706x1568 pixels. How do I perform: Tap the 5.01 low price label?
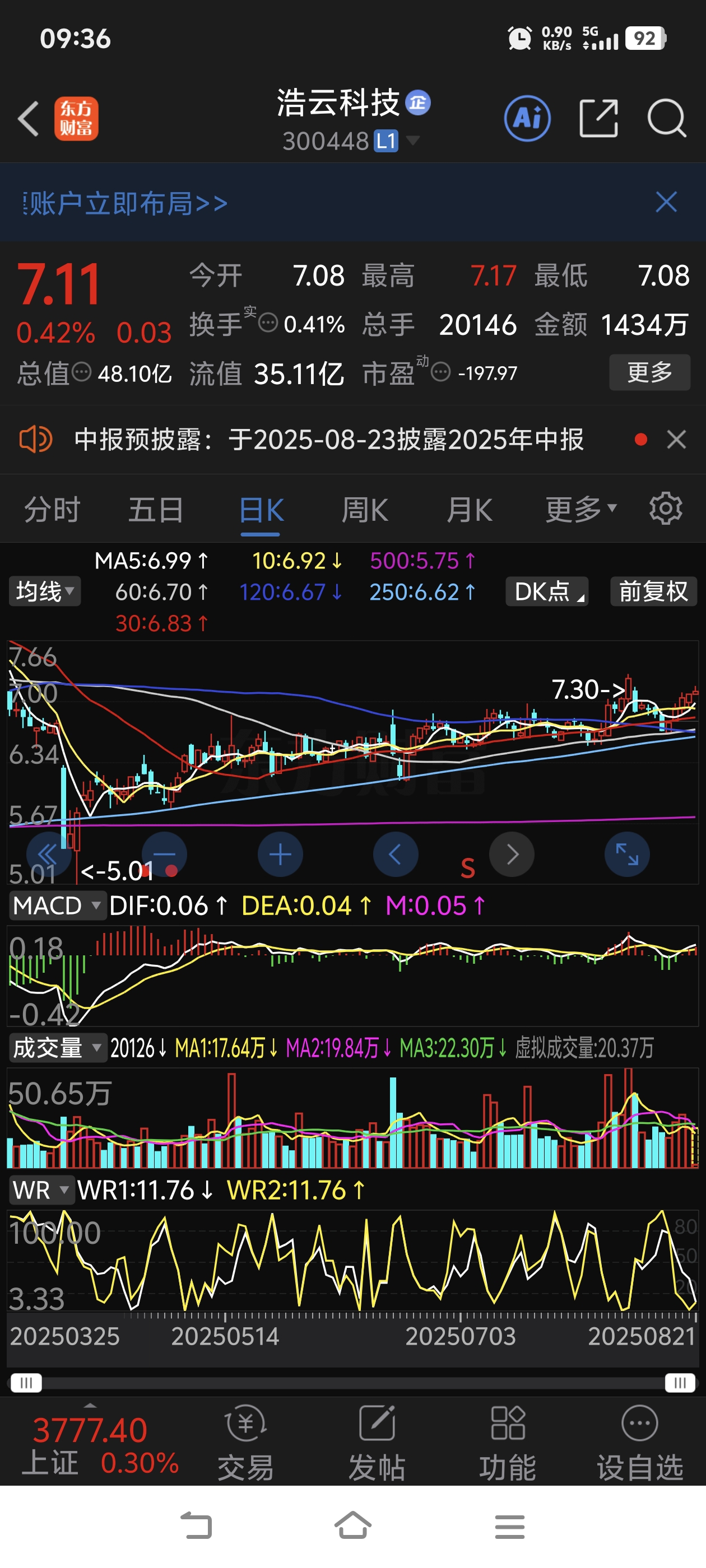(117, 871)
